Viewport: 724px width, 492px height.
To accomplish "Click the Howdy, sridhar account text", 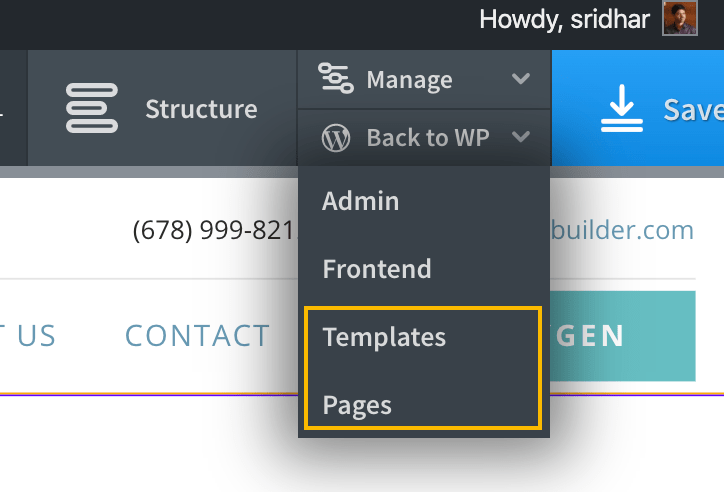I will tap(564, 19).
